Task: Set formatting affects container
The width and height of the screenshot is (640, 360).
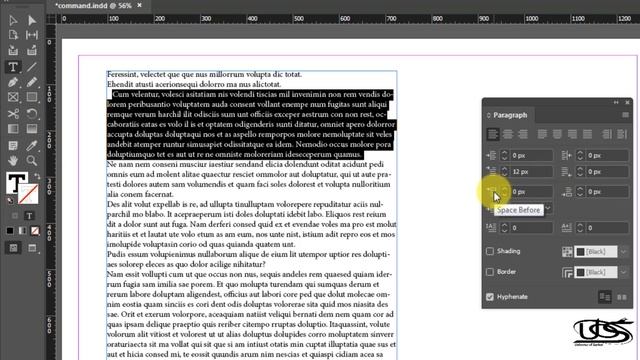Action: click(x=15, y=216)
